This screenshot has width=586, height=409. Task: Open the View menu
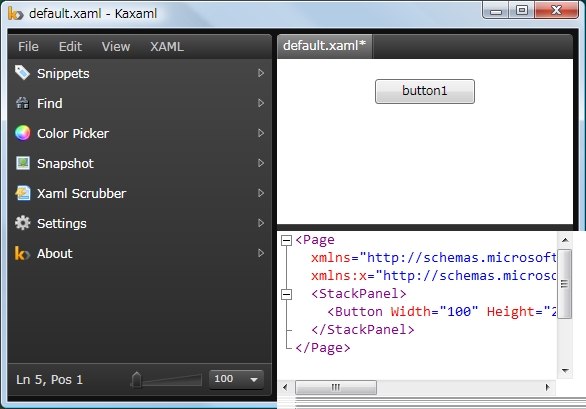pos(116,47)
